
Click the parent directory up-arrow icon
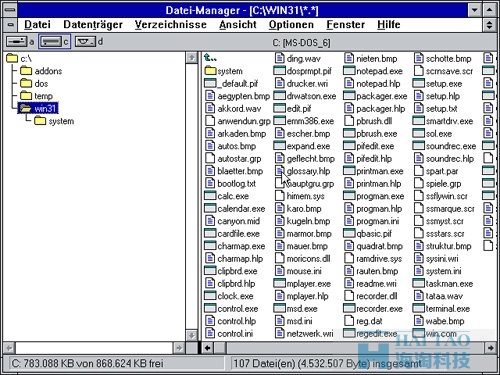click(211, 58)
